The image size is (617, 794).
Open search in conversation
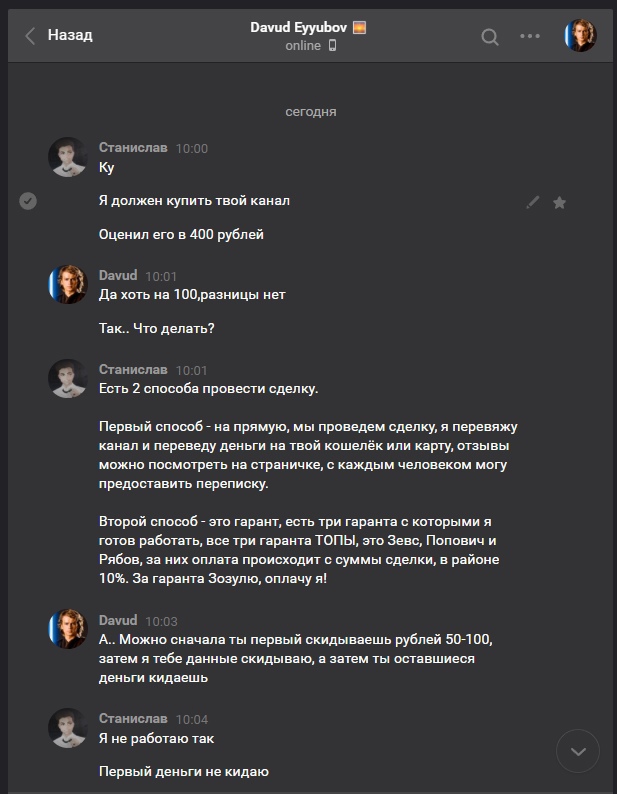490,37
